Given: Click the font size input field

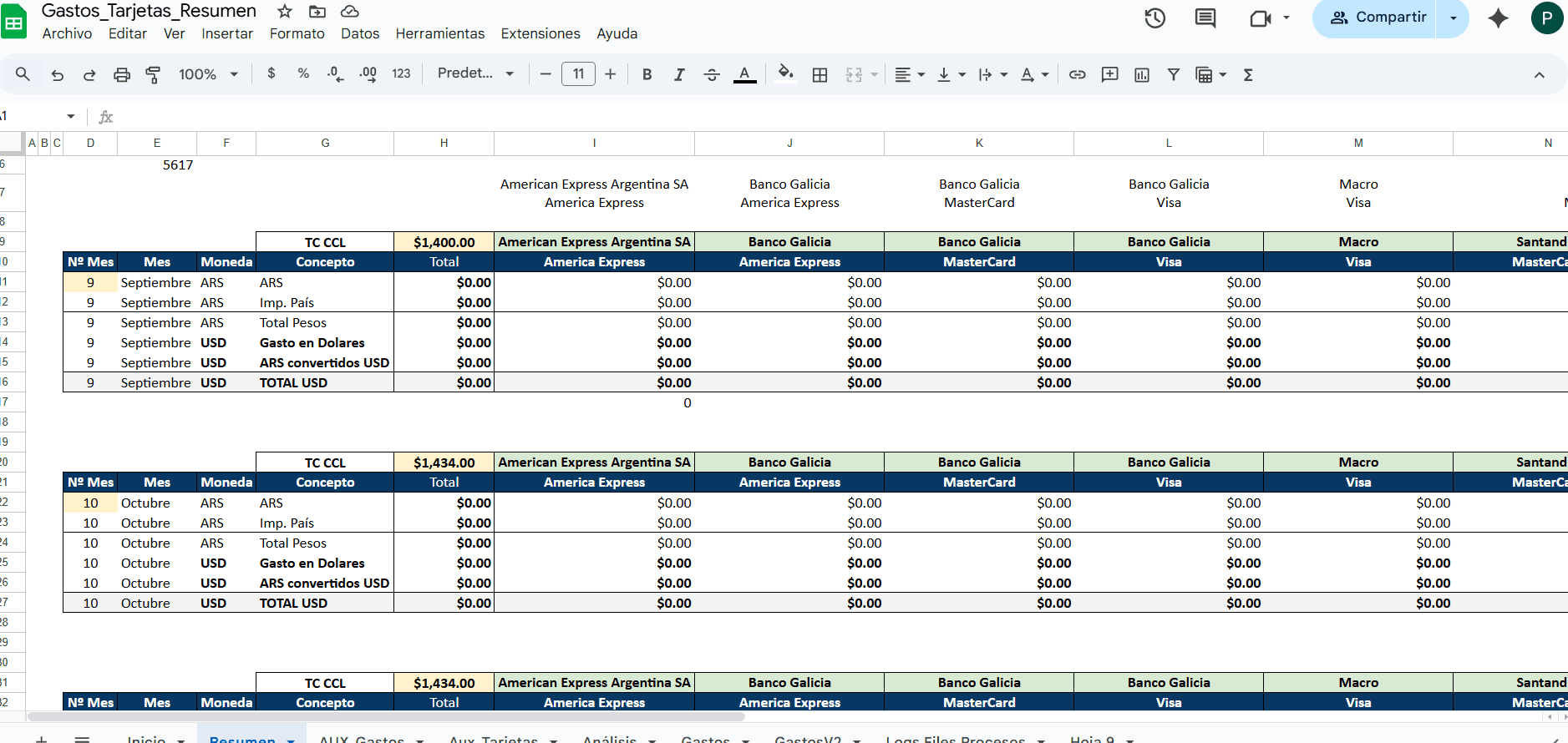Looking at the screenshot, I should [x=578, y=74].
